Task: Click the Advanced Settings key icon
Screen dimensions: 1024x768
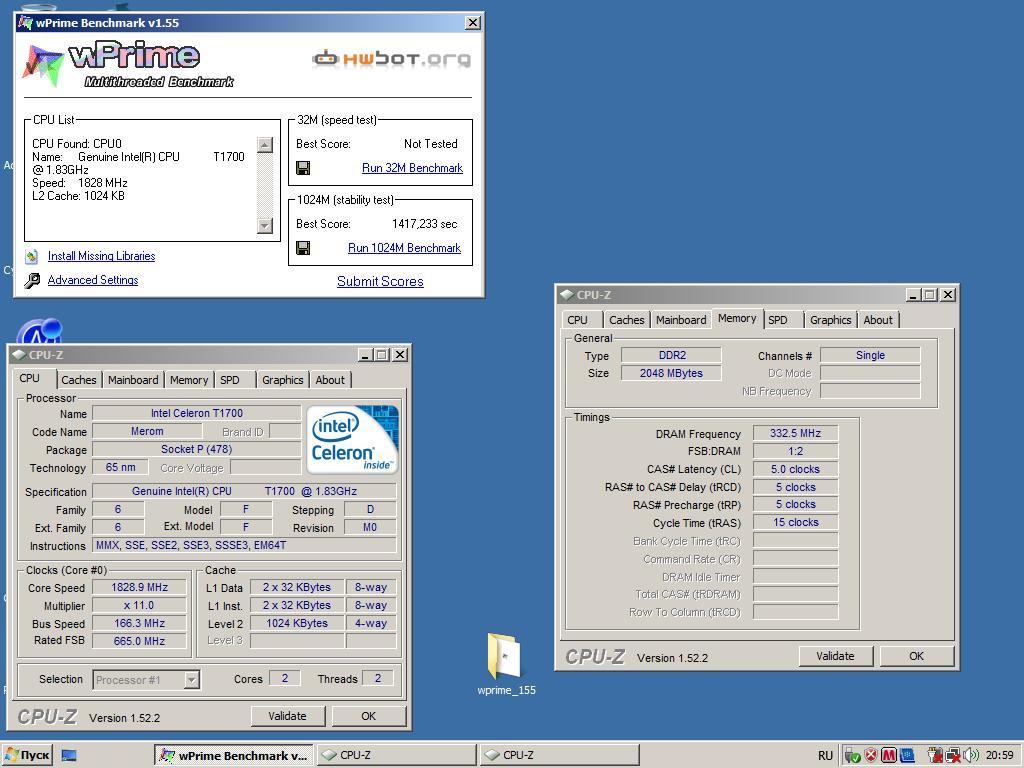Action: click(x=31, y=281)
